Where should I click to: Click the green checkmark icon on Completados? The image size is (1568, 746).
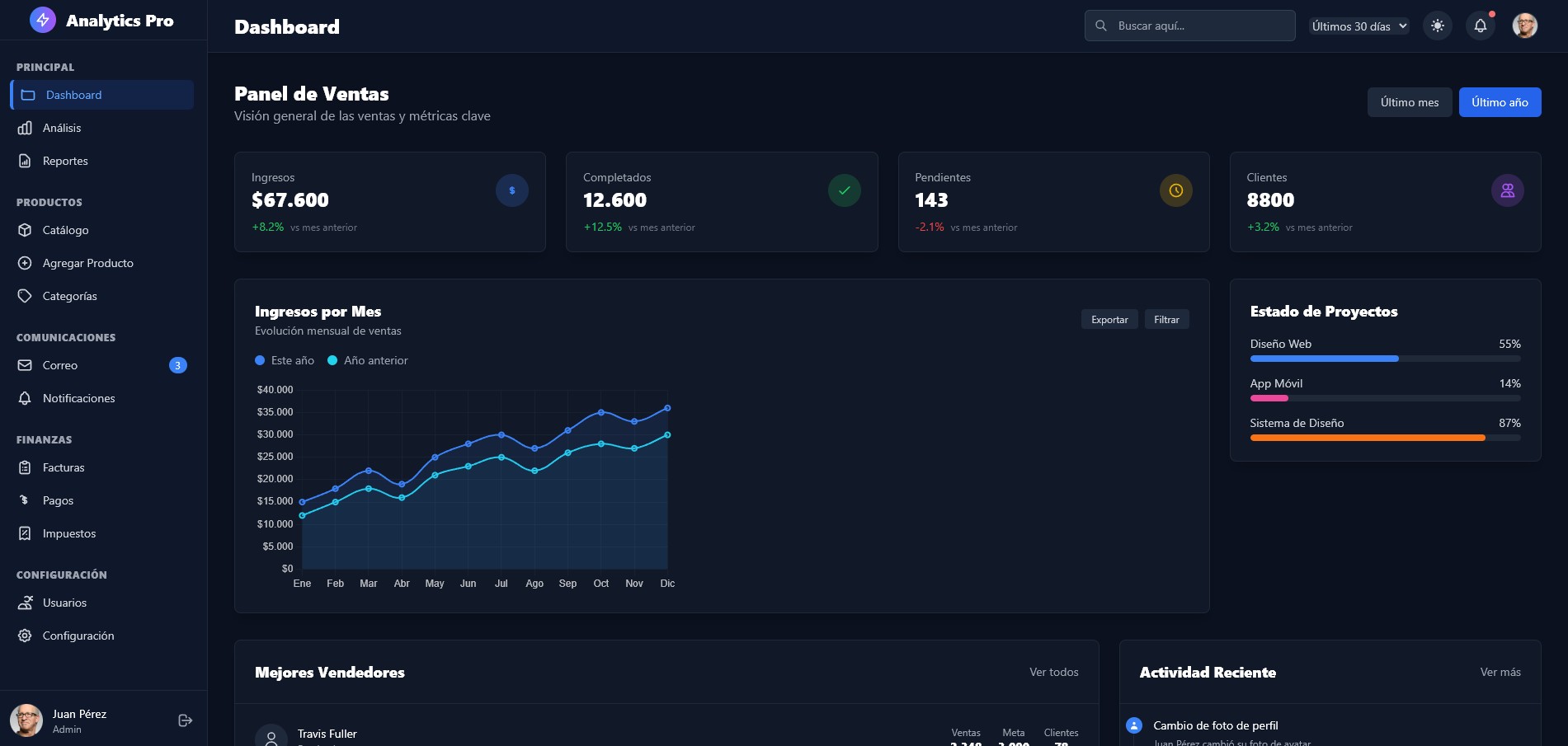point(844,190)
